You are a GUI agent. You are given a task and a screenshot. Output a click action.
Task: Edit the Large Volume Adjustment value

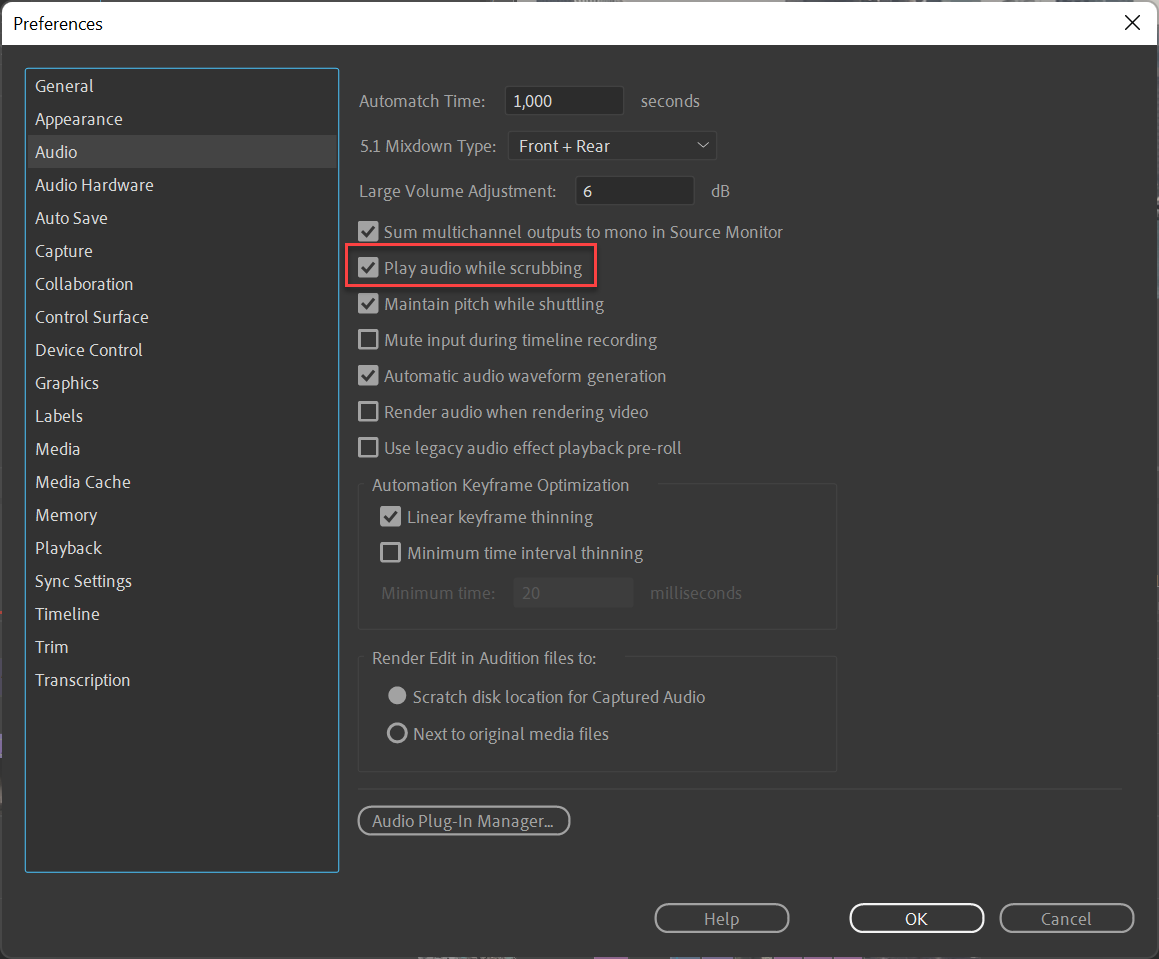click(634, 190)
